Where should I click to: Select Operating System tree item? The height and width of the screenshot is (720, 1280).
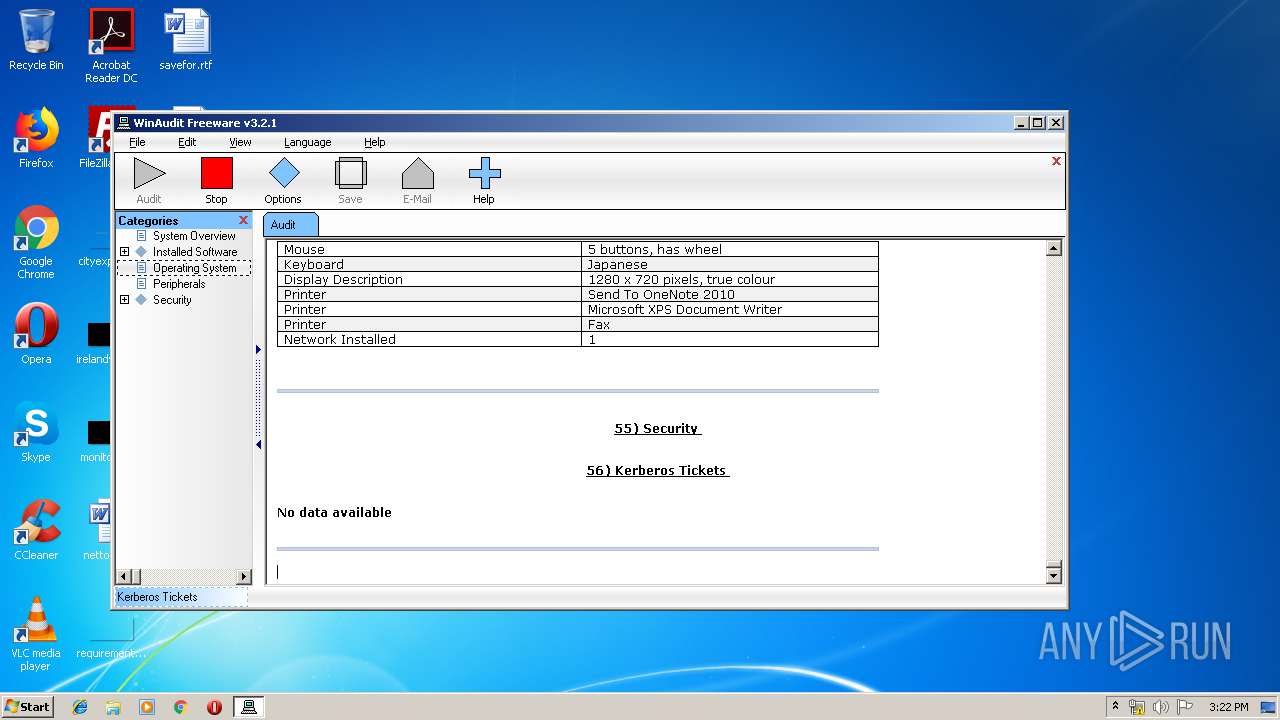tap(194, 268)
